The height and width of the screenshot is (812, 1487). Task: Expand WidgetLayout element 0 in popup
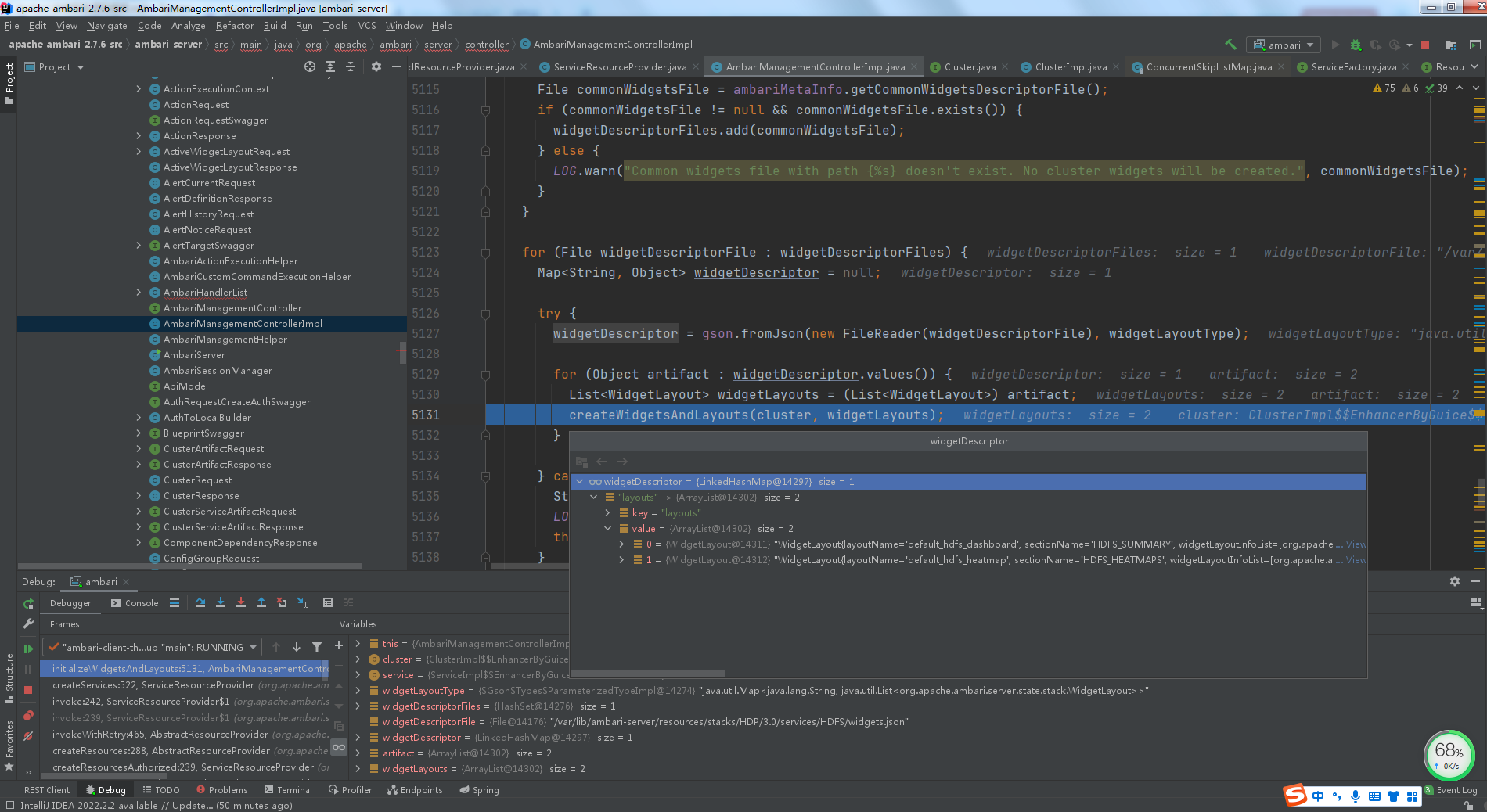pos(622,544)
